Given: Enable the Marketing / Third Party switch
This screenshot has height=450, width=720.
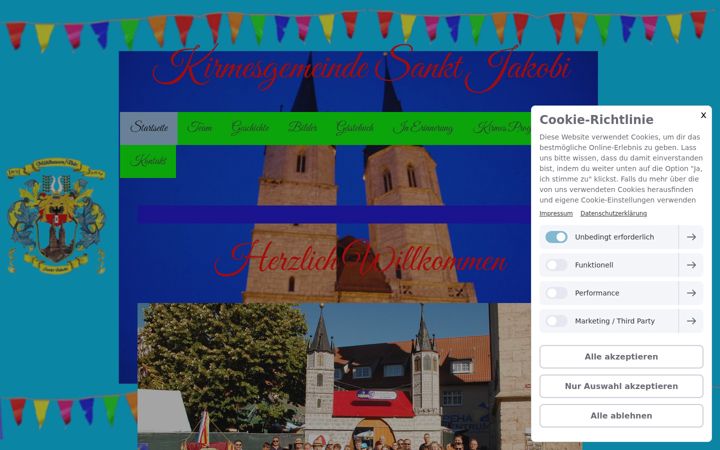Looking at the screenshot, I should click(556, 321).
